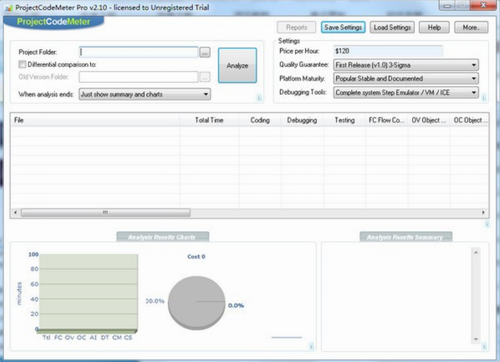Sort by Total Time column header
The image size is (500, 362).
(209, 120)
